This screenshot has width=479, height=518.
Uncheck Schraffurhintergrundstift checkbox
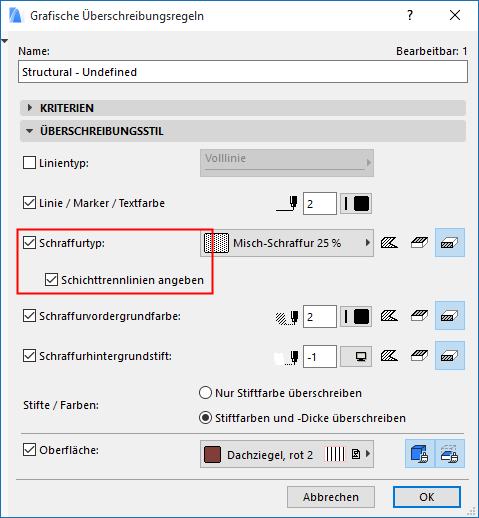coord(29,356)
